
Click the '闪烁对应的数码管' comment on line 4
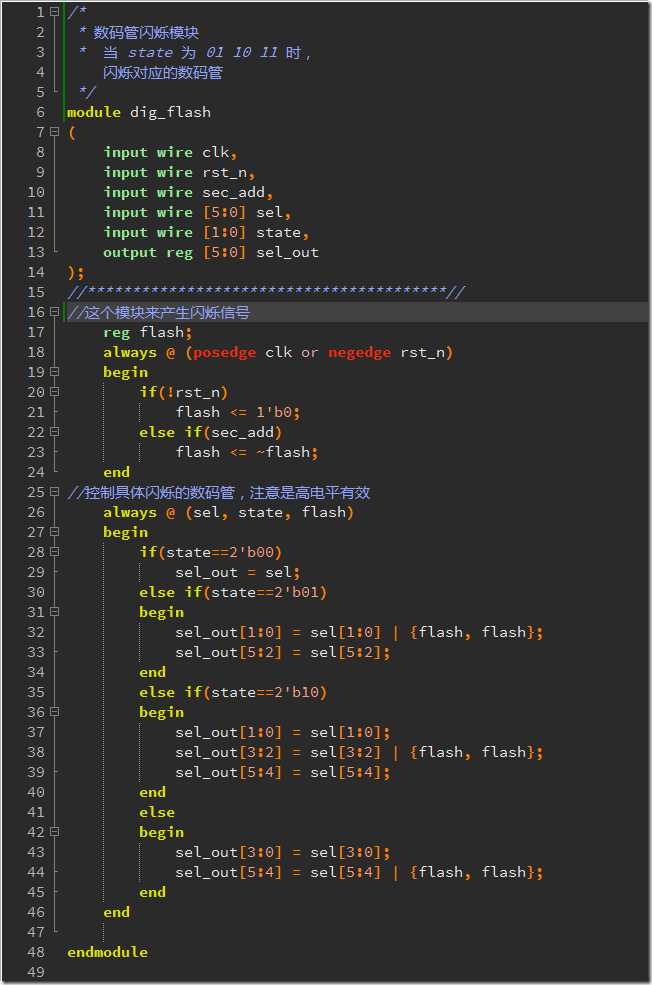pos(163,73)
